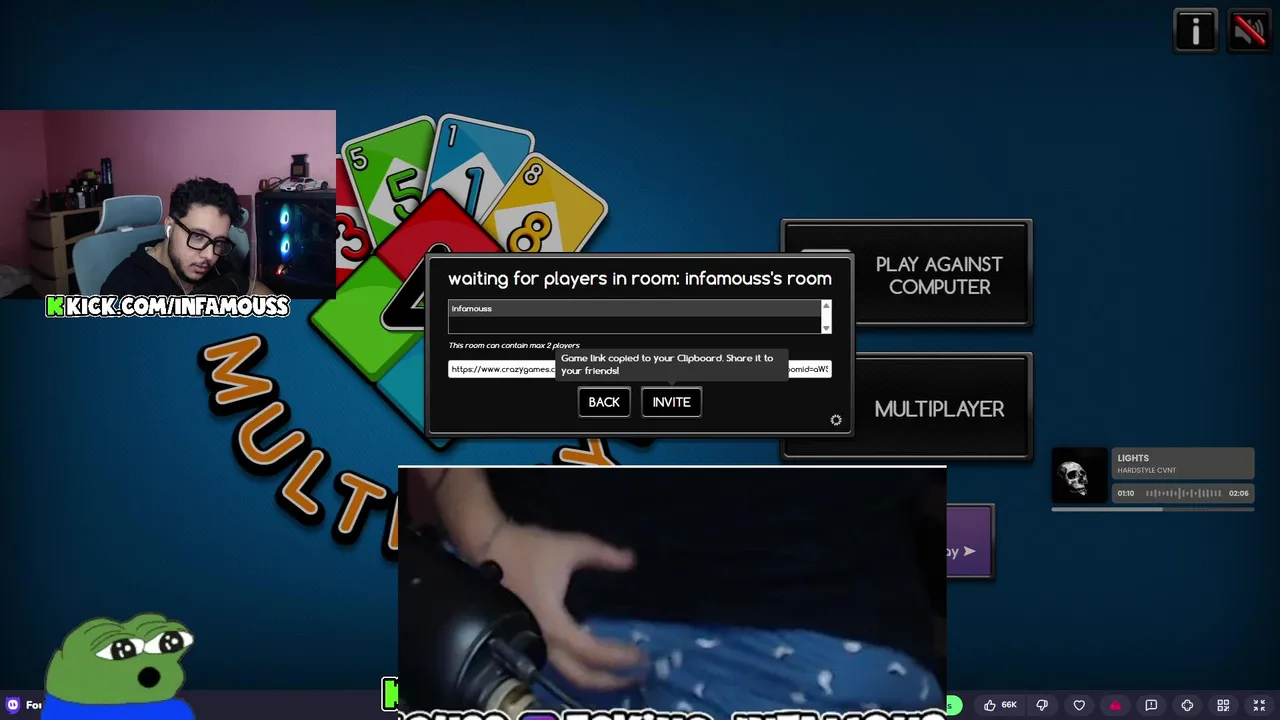Choose the MULTIPLAYER mode button
This screenshot has height=720, width=1280.
[x=939, y=409]
